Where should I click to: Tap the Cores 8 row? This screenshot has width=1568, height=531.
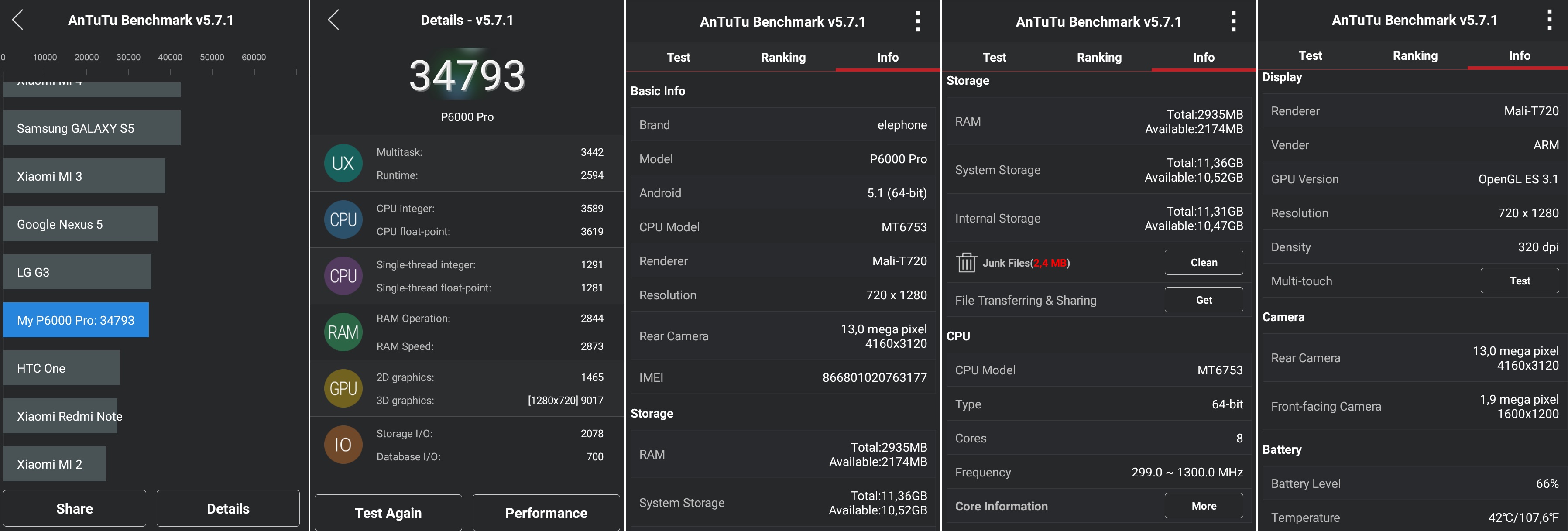[1099, 438]
